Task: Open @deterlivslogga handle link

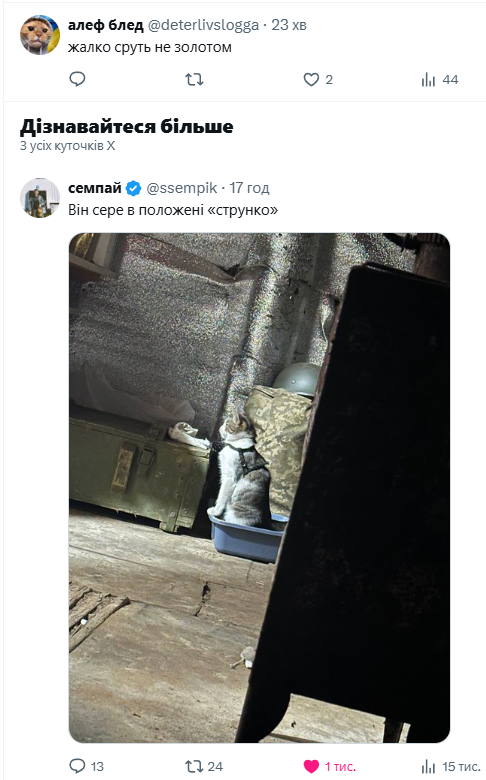Action: 203,25
